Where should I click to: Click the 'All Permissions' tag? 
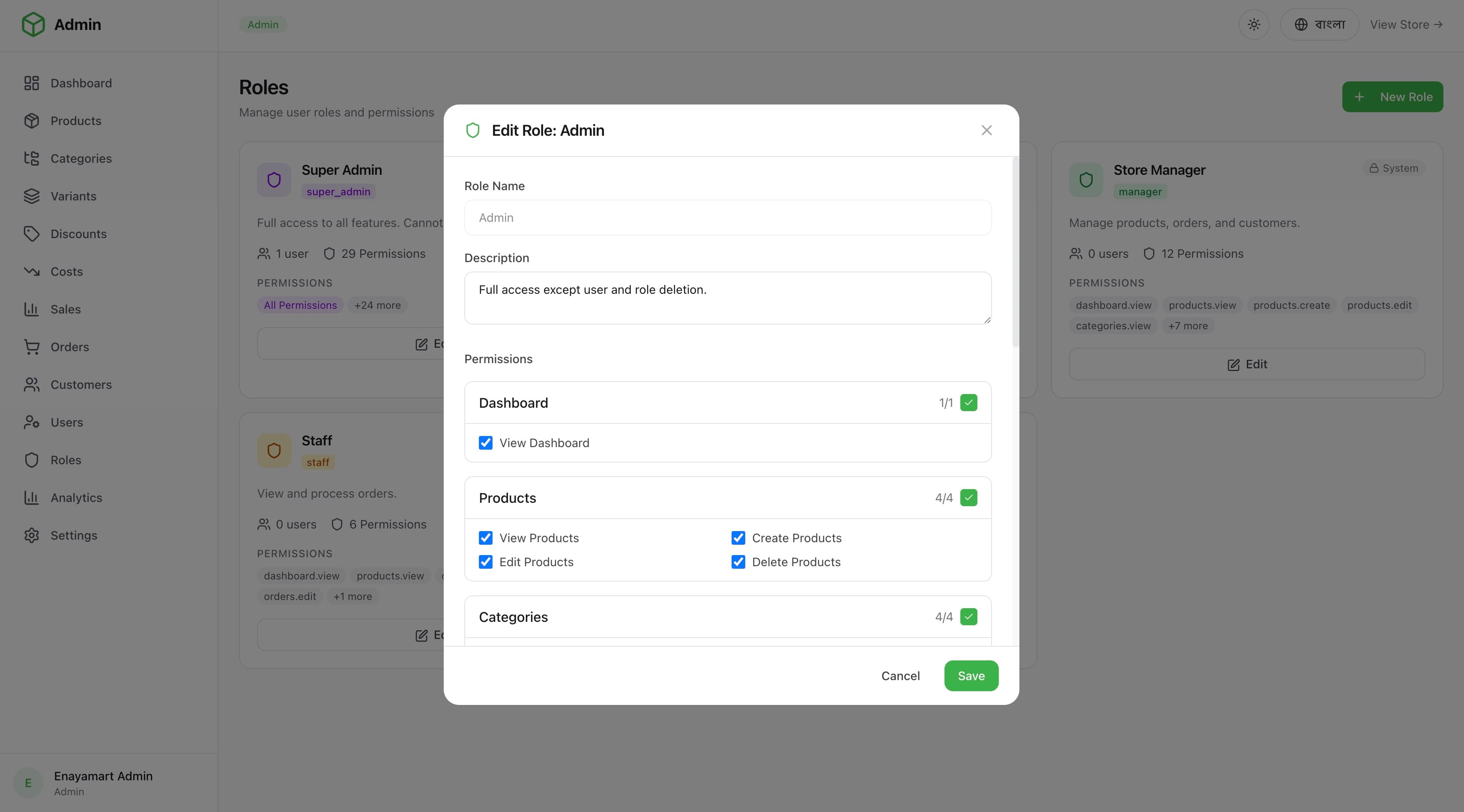[x=300, y=305]
